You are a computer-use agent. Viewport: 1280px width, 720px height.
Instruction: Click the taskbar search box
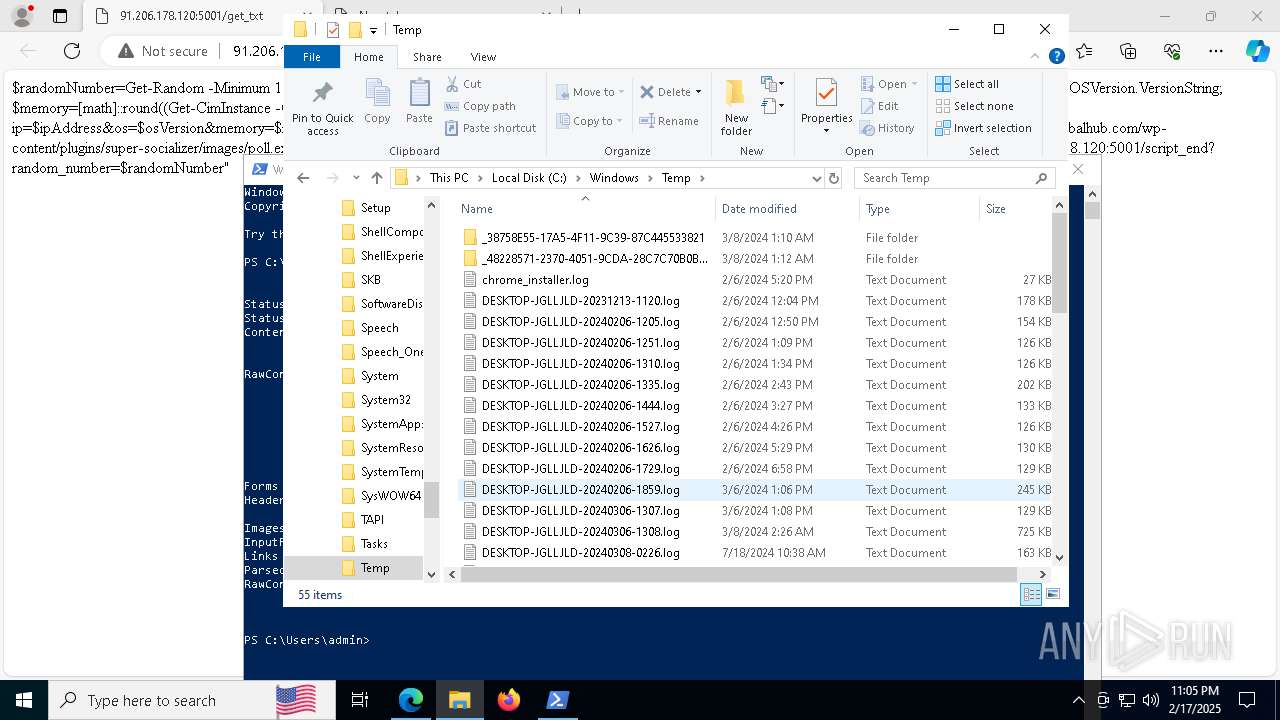click(x=190, y=700)
